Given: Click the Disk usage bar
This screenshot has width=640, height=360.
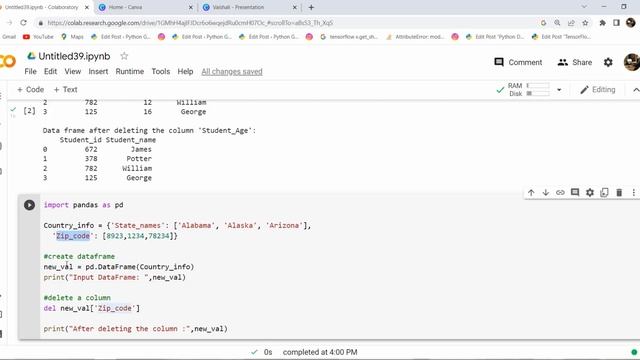Looking at the screenshot, I should (x=538, y=93).
